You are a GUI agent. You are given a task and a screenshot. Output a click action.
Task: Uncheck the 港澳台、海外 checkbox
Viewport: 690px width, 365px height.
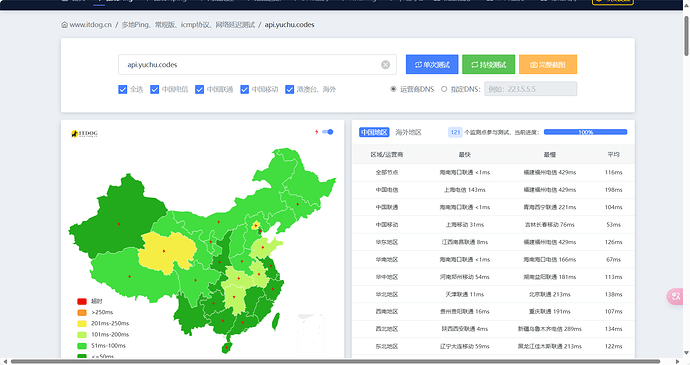click(290, 89)
